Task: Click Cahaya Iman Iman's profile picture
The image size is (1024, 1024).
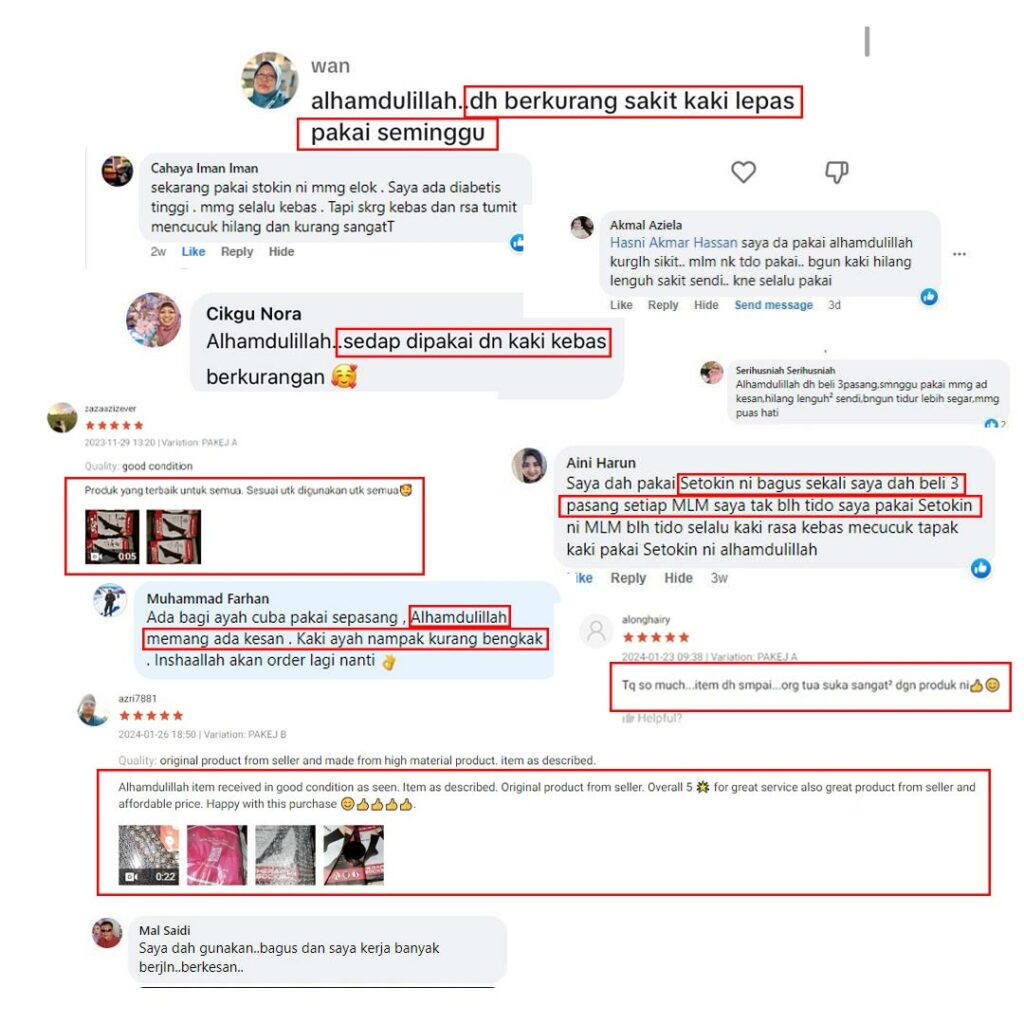Action: pyautogui.click(x=118, y=171)
